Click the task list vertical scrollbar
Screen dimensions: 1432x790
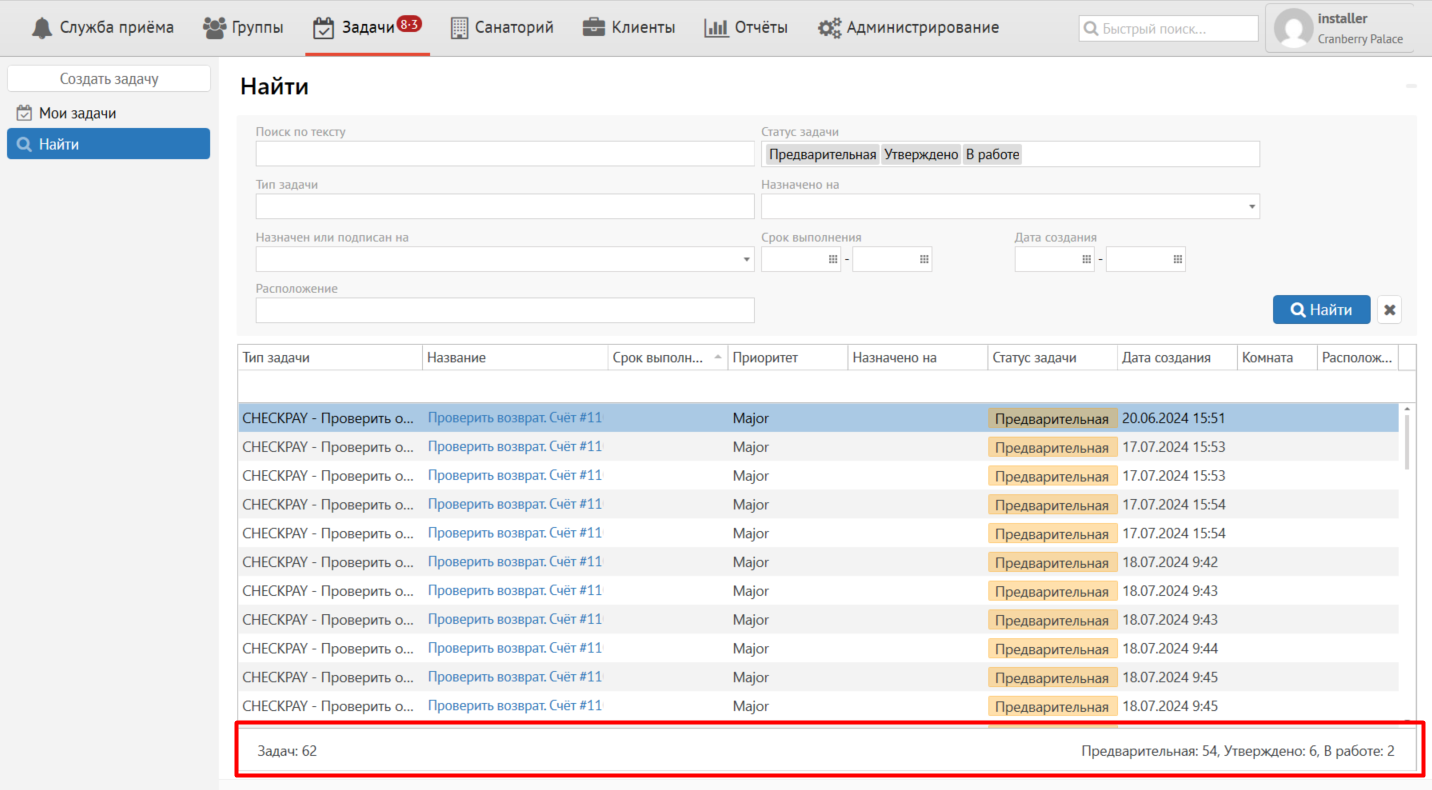(x=1407, y=440)
